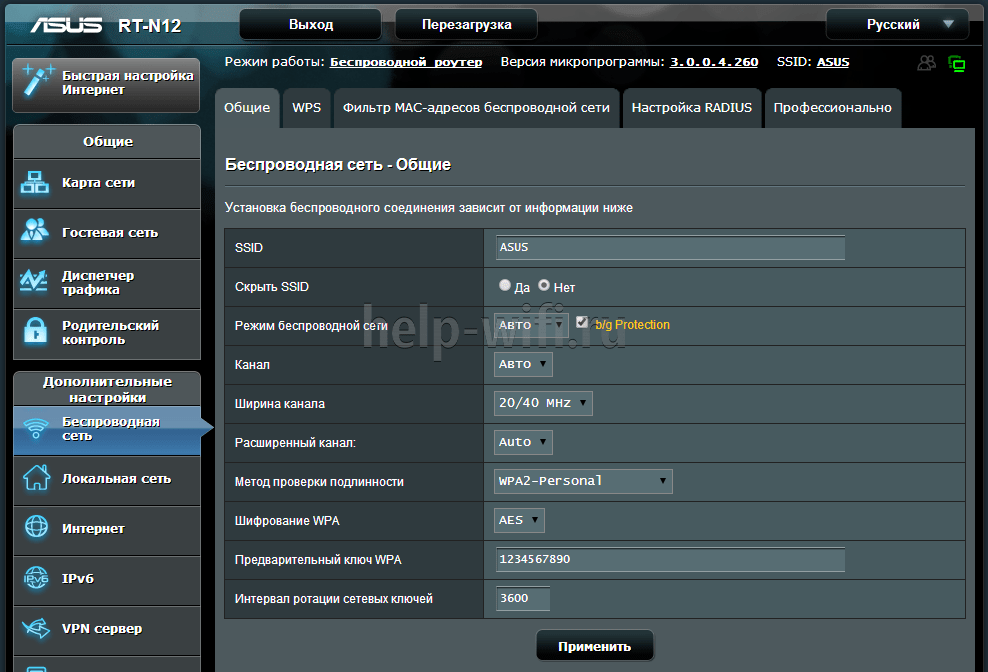Select 'Нет' radio for Hide SSID

pyautogui.click(x=544, y=286)
